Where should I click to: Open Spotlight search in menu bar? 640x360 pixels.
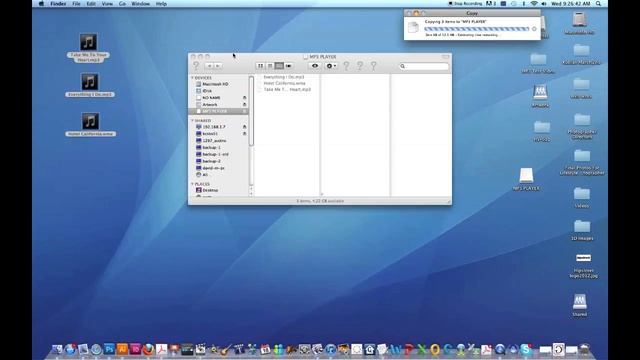[598, 4]
